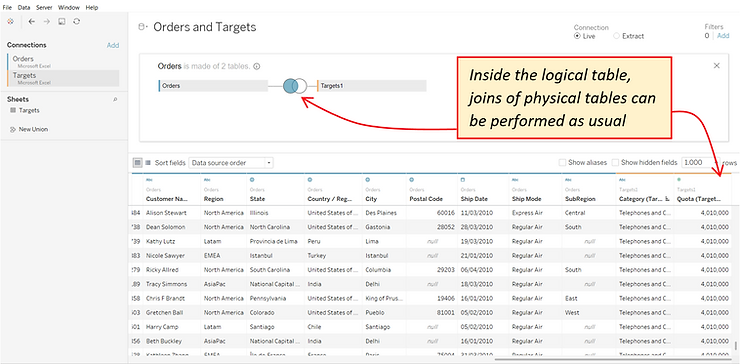This screenshot has height=364, width=740.
Task: Select the Targets connection
Action: tap(63, 78)
